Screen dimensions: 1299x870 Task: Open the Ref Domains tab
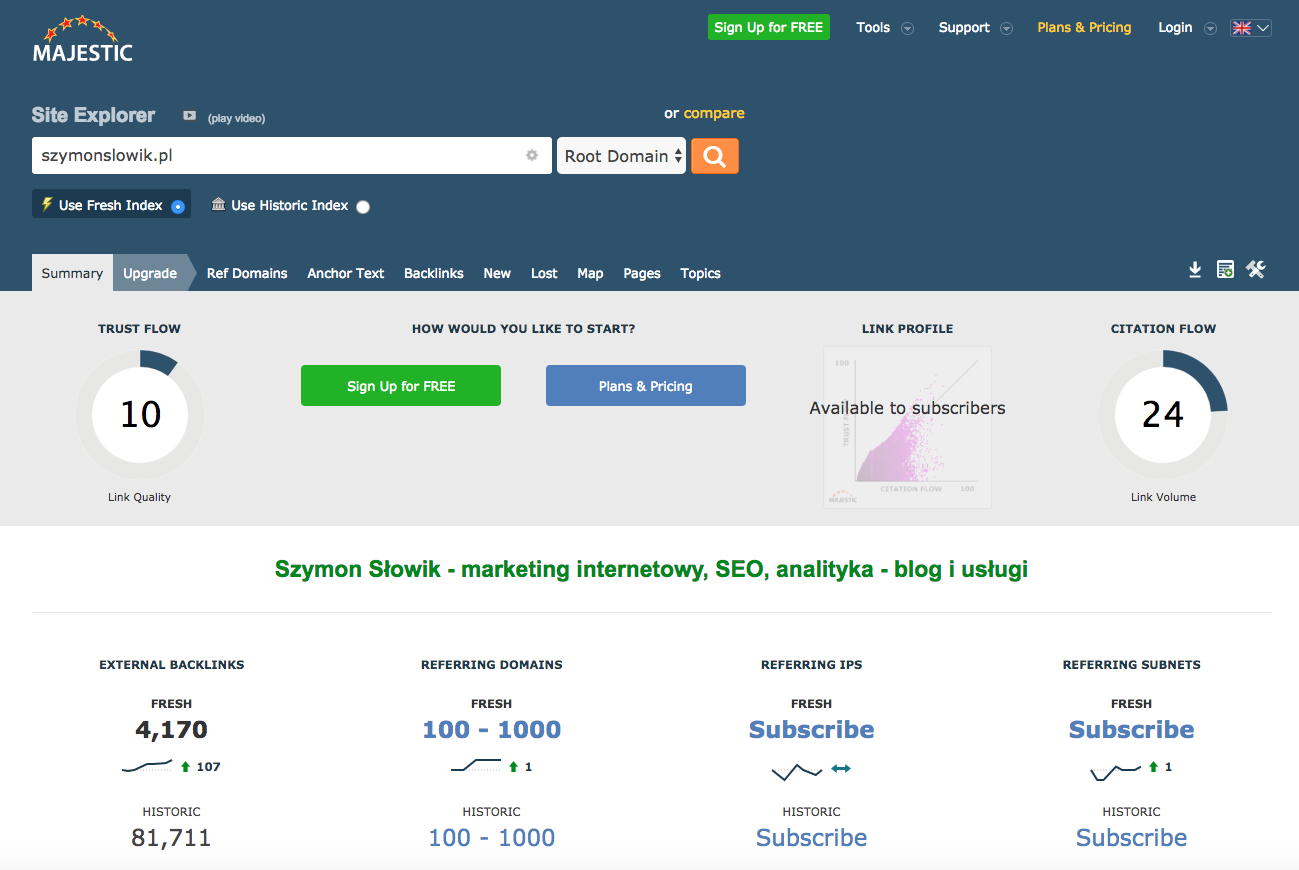pyautogui.click(x=247, y=273)
